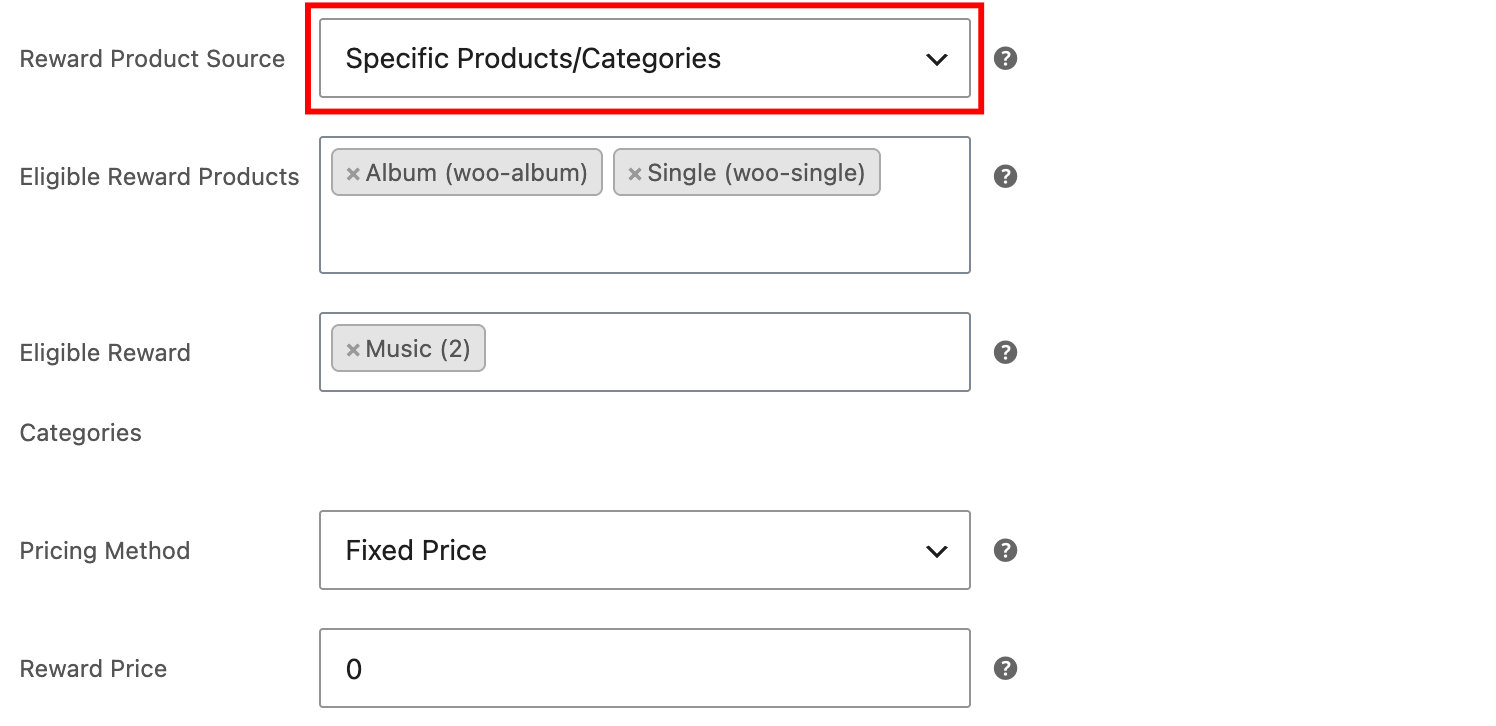The width and height of the screenshot is (1496, 726).
Task: Click the Pricing Method label
Action: pos(105,551)
